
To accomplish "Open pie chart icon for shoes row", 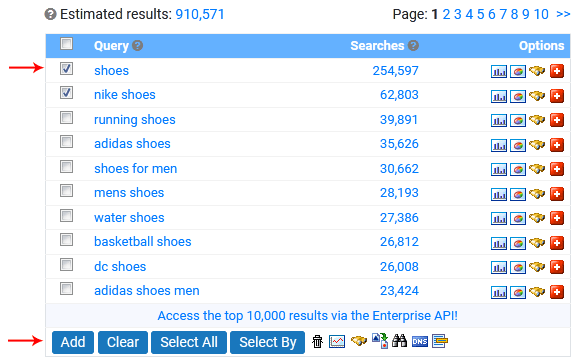I will [x=518, y=71].
